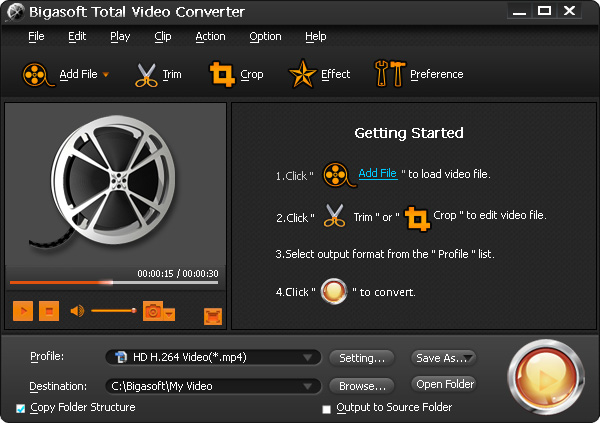The width and height of the screenshot is (600, 423).
Task: Toggle full screen preview icon
Action: (x=213, y=316)
